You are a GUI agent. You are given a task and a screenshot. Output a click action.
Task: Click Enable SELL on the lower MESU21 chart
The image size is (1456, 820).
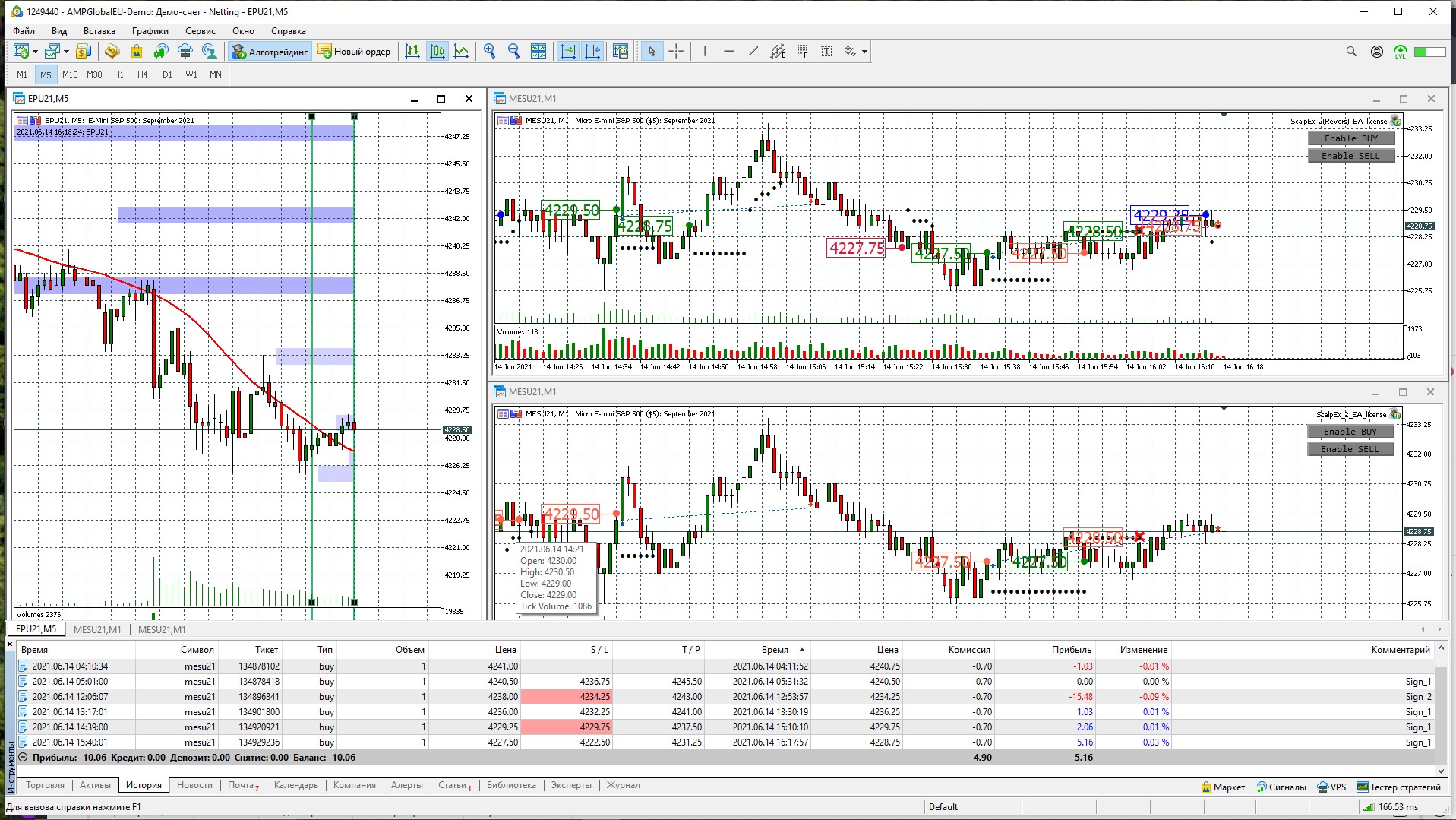(x=1350, y=449)
